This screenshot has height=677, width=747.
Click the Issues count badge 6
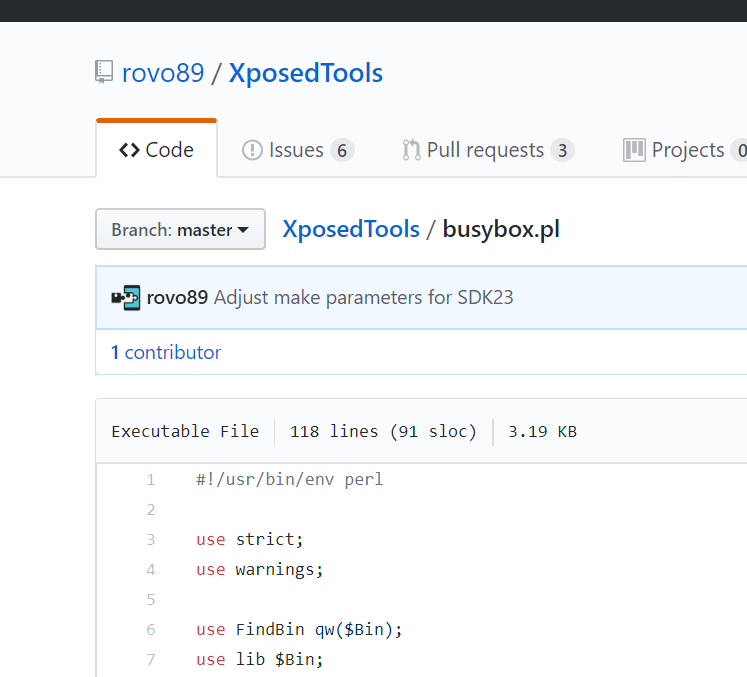(x=342, y=150)
